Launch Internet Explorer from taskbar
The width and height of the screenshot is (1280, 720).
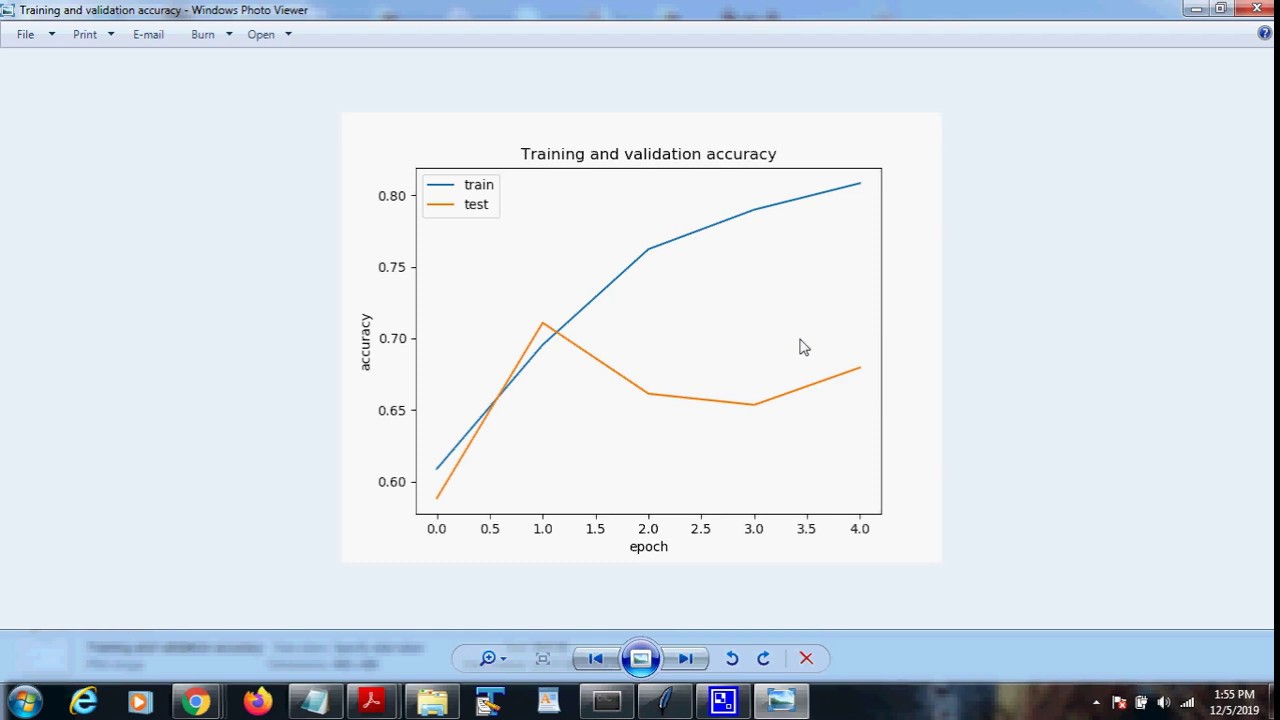83,701
